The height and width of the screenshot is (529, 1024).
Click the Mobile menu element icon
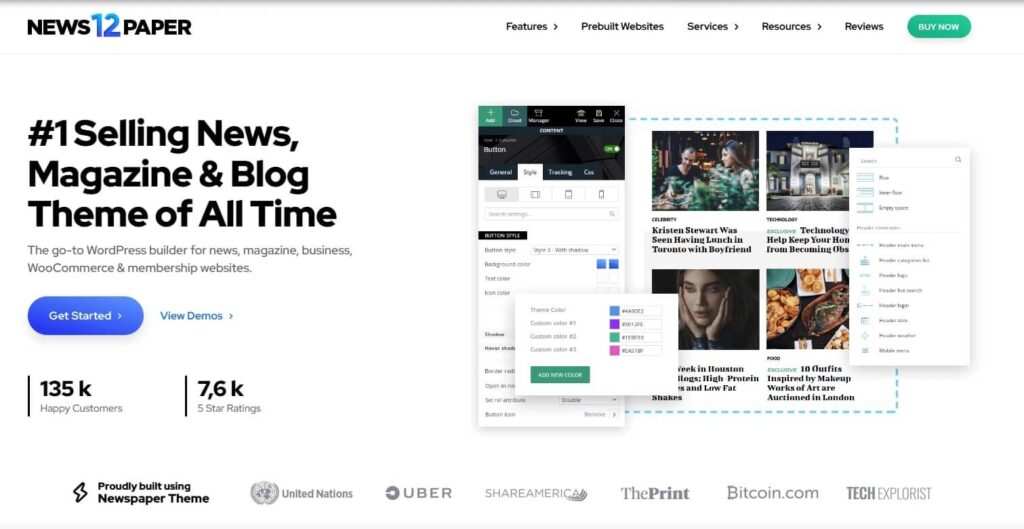(x=865, y=351)
